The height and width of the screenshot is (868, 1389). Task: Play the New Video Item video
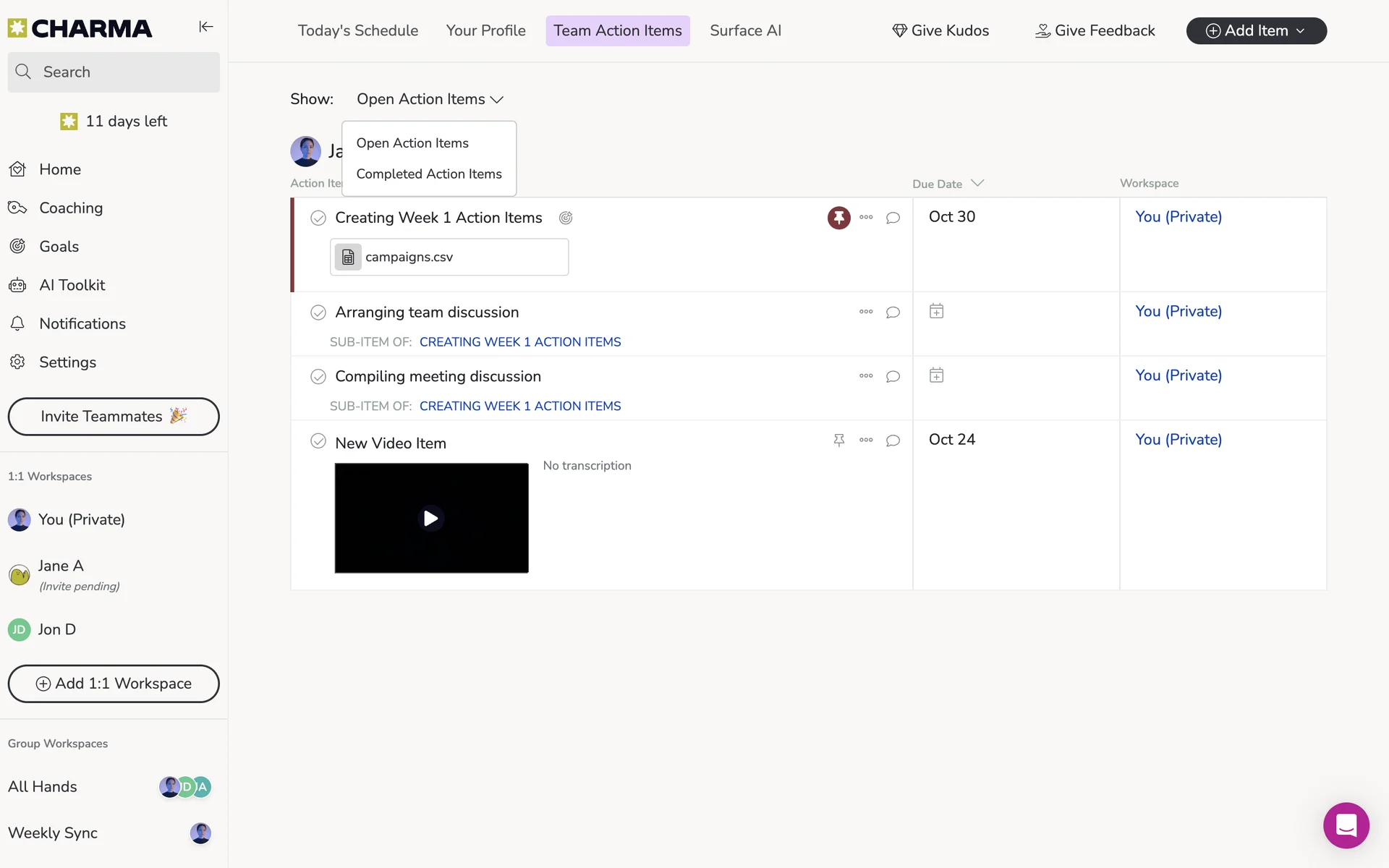click(431, 518)
